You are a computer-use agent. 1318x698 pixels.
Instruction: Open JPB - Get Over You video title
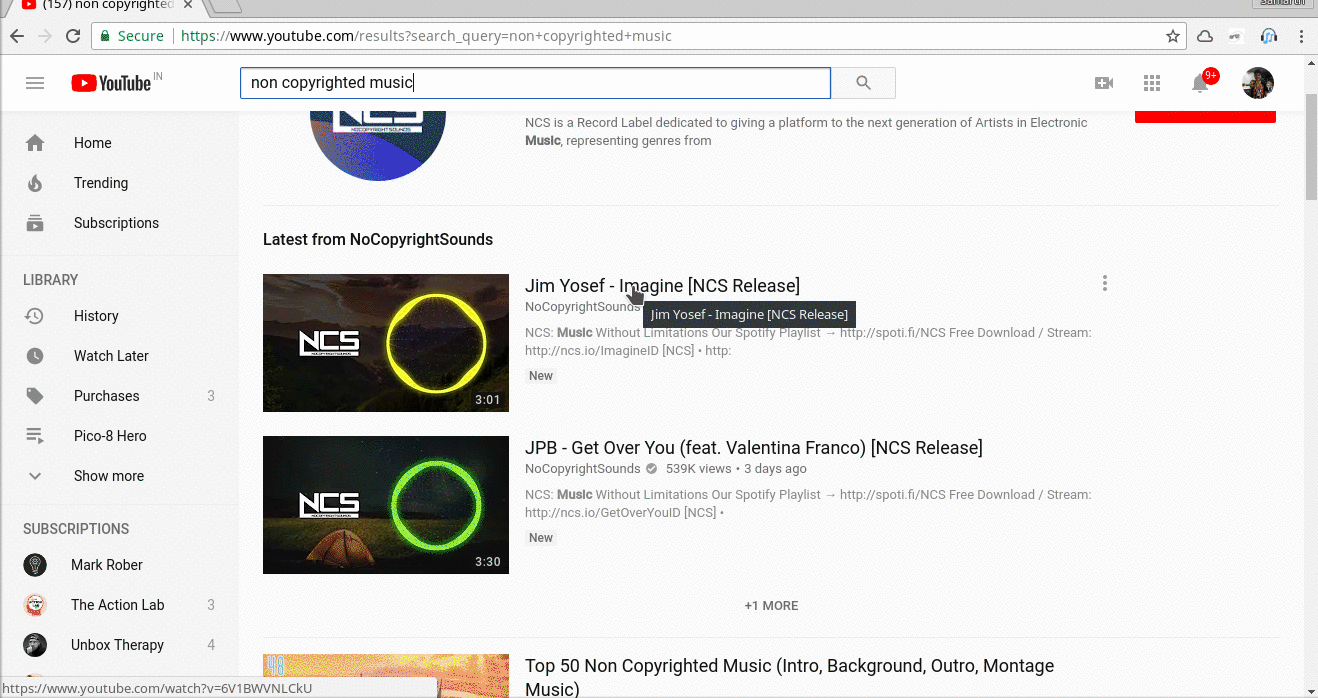[x=754, y=448]
